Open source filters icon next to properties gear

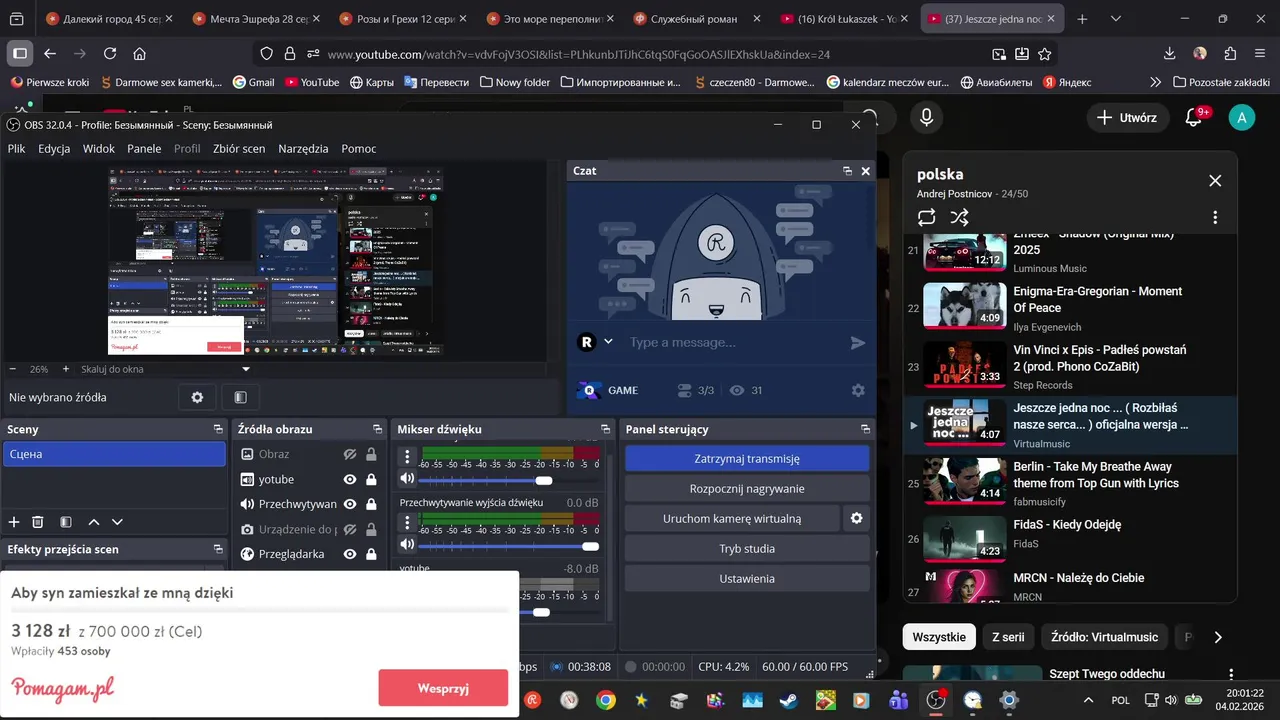[x=240, y=397]
